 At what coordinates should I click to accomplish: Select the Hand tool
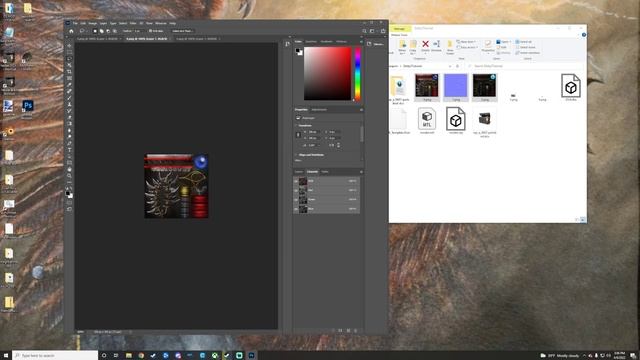69,169
